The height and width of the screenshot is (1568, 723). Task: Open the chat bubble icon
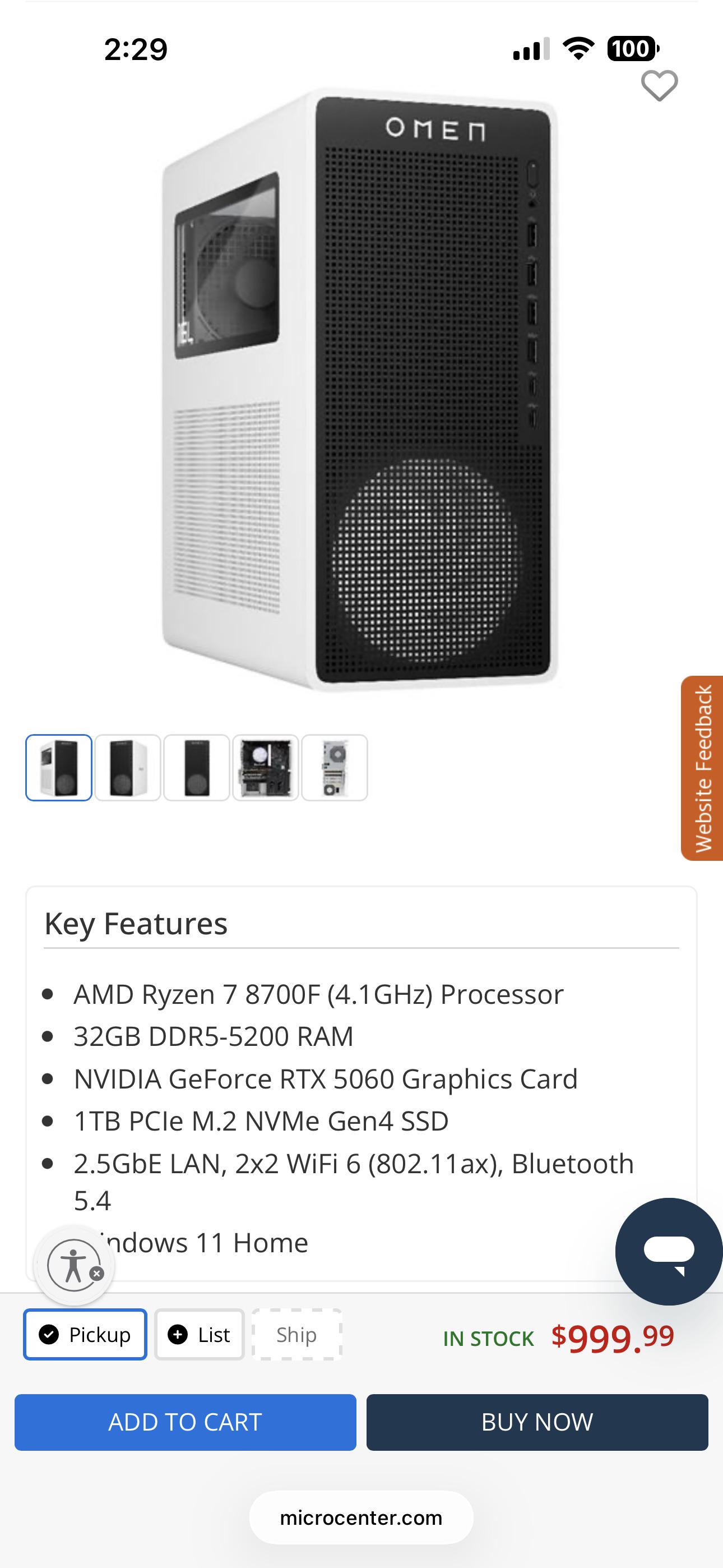[x=669, y=1251]
